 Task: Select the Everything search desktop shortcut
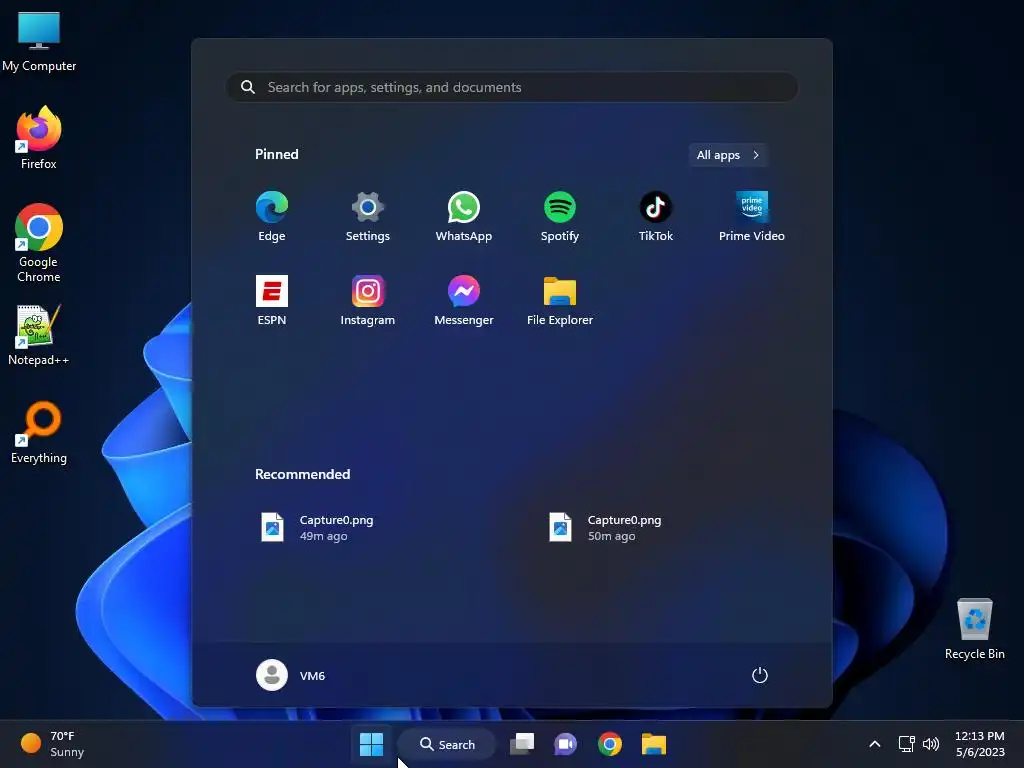click(x=39, y=432)
